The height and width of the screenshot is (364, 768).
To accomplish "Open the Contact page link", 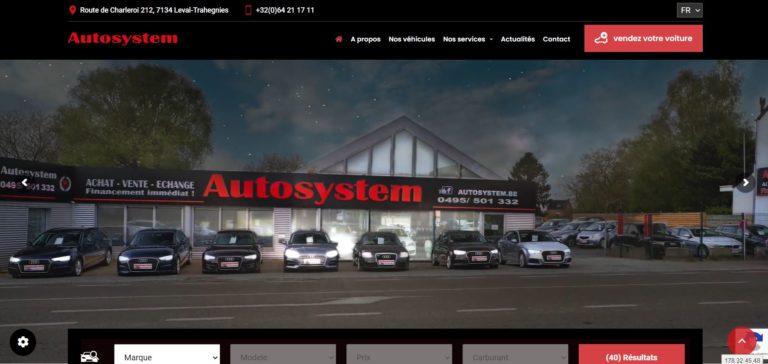I will [556, 39].
